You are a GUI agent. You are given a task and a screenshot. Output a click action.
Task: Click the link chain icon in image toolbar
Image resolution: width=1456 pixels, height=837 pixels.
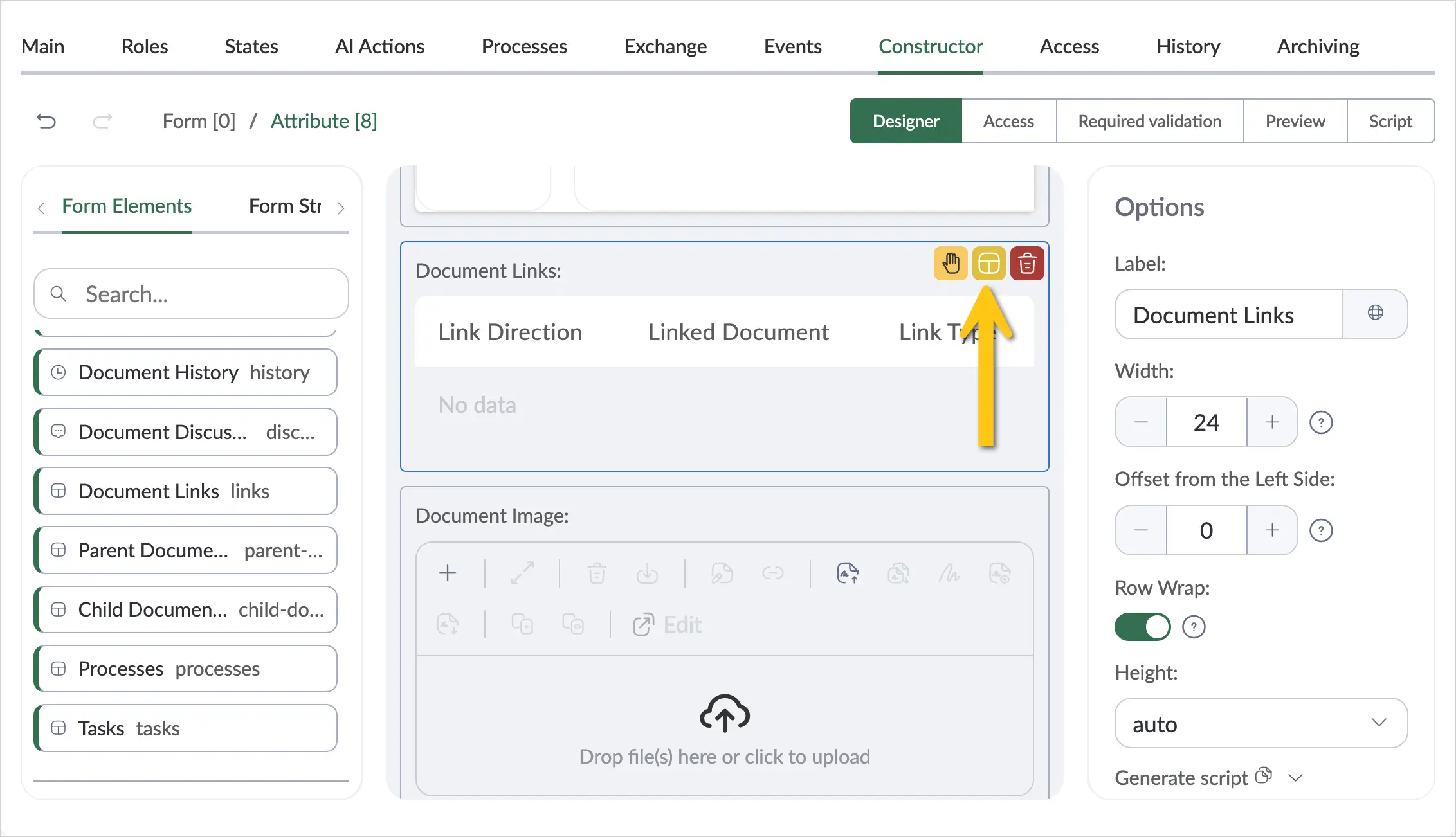tap(772, 573)
